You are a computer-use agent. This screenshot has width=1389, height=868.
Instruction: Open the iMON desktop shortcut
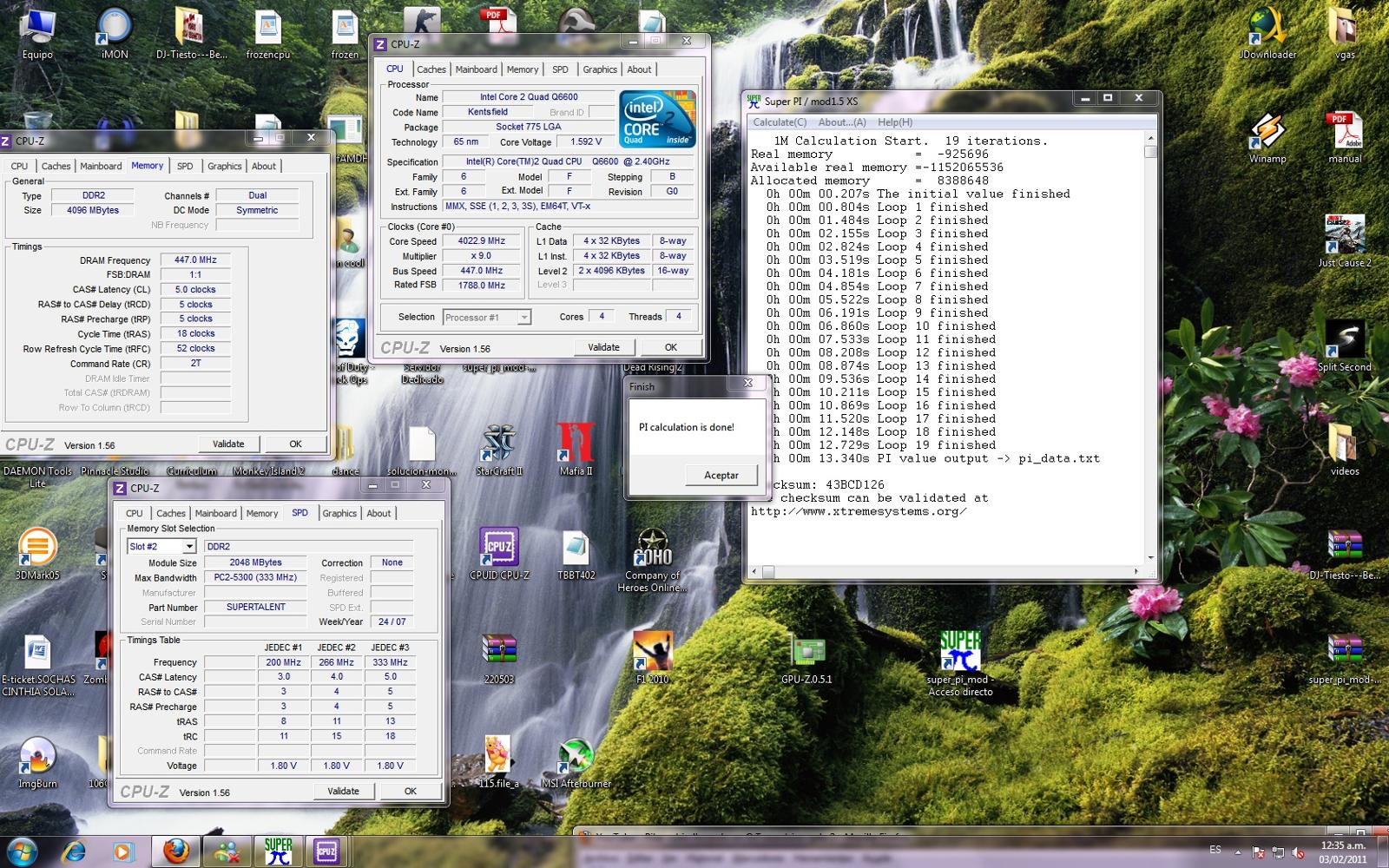(115, 33)
